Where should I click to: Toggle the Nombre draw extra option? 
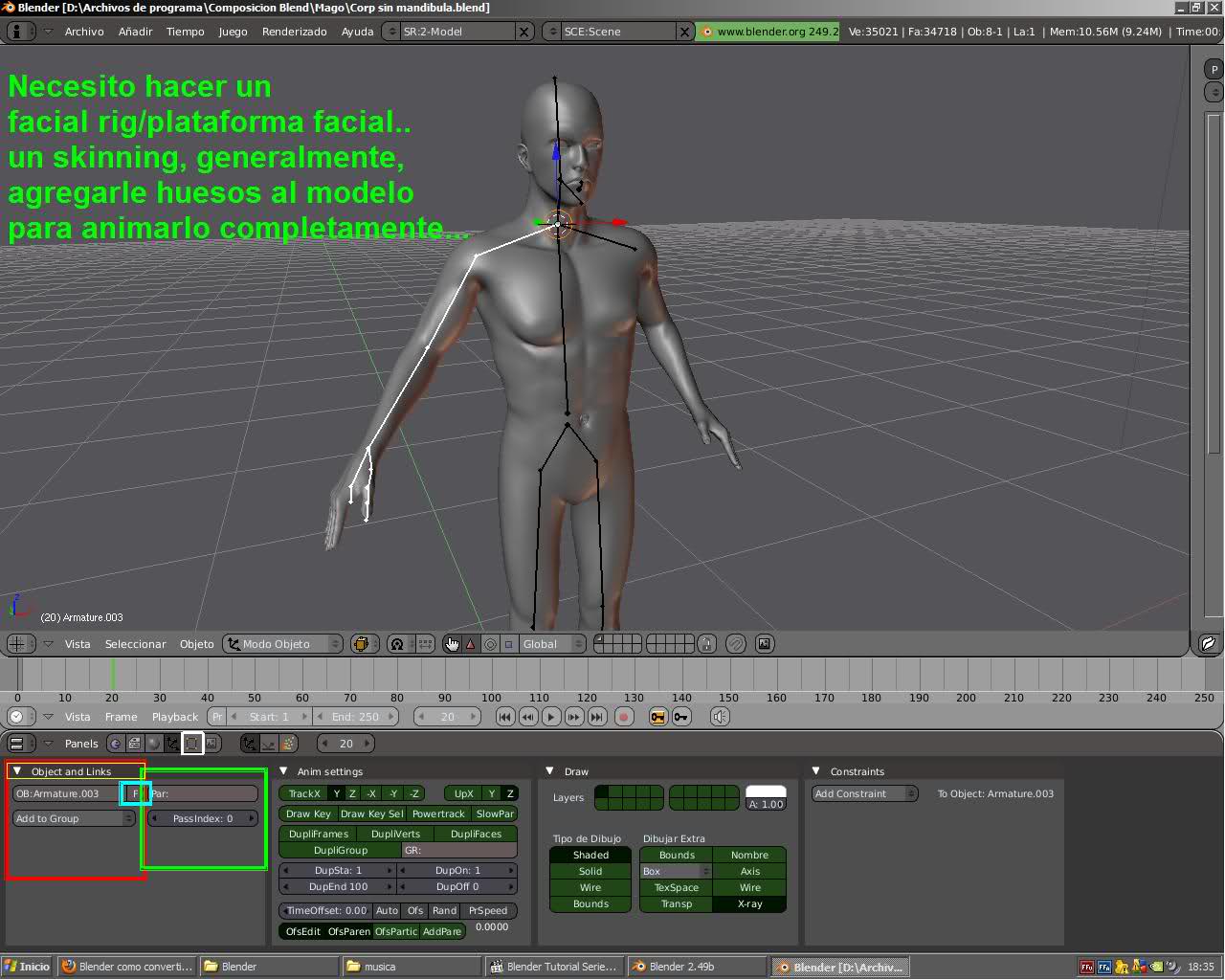coord(749,855)
